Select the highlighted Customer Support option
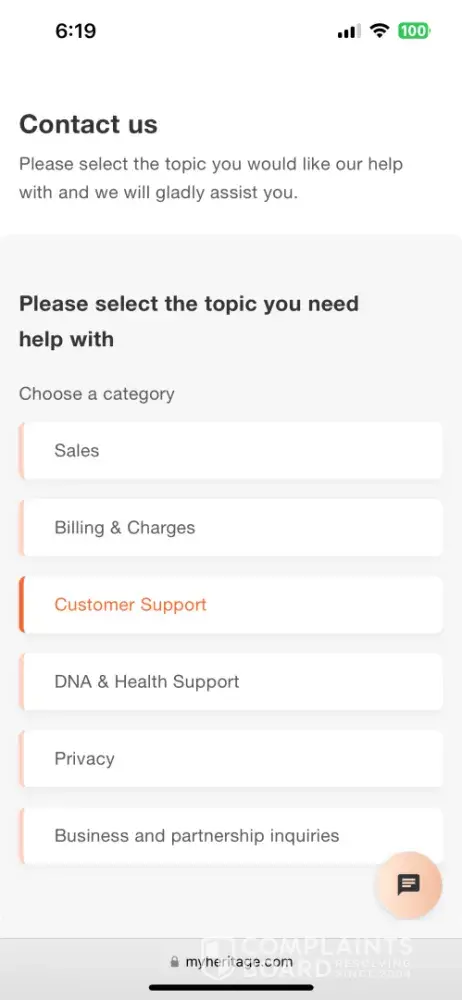The width and height of the screenshot is (462, 1000). (x=230, y=605)
